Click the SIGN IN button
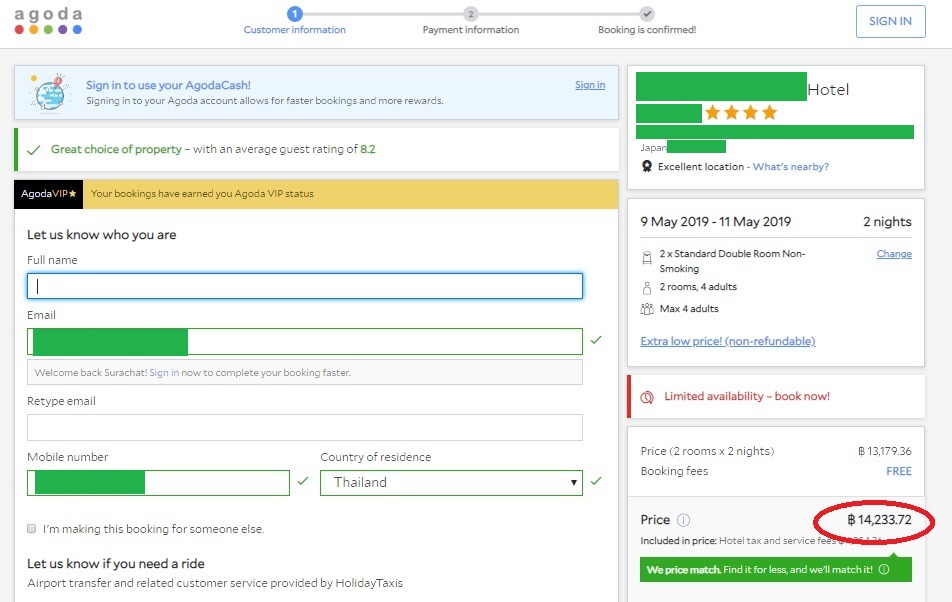 [891, 21]
